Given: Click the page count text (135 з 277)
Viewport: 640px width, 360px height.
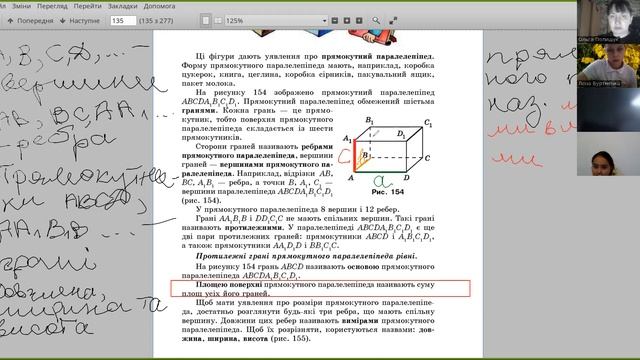Looking at the screenshot, I should pyautogui.click(x=156, y=20).
